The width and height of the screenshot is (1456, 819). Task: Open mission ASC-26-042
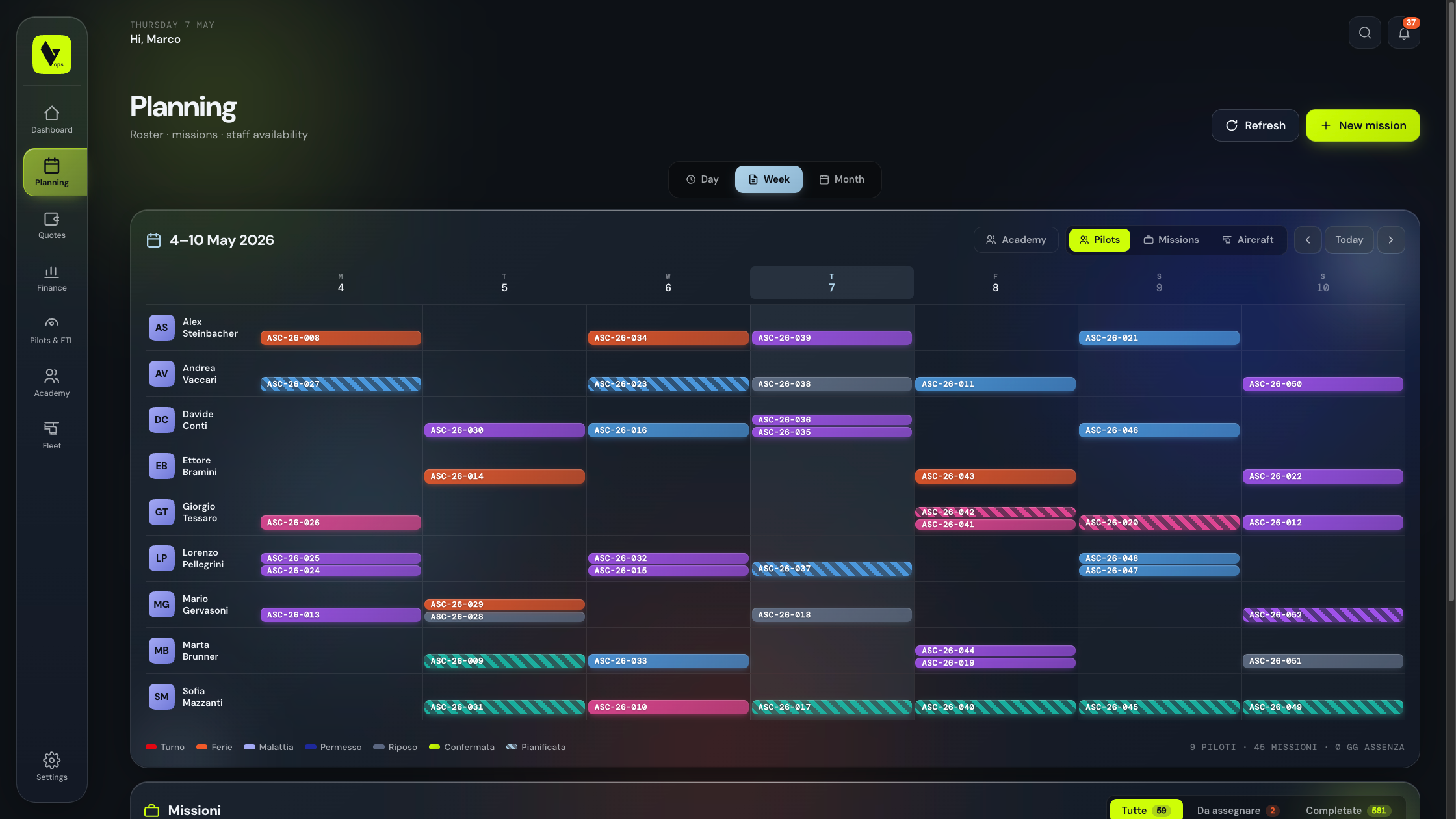pos(995,512)
